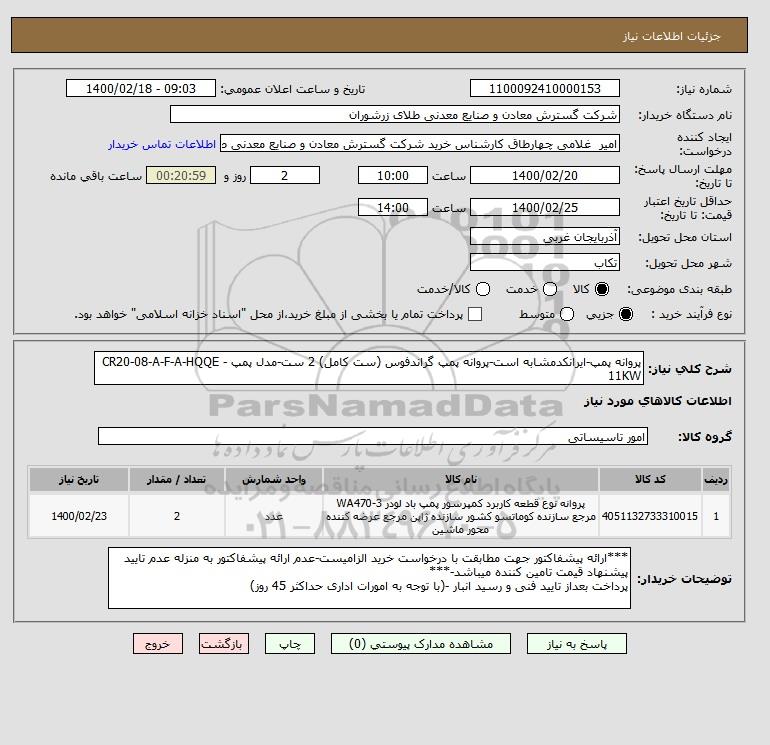Click the buyer notes text area
This screenshot has width=770, height=745.
point(369,578)
